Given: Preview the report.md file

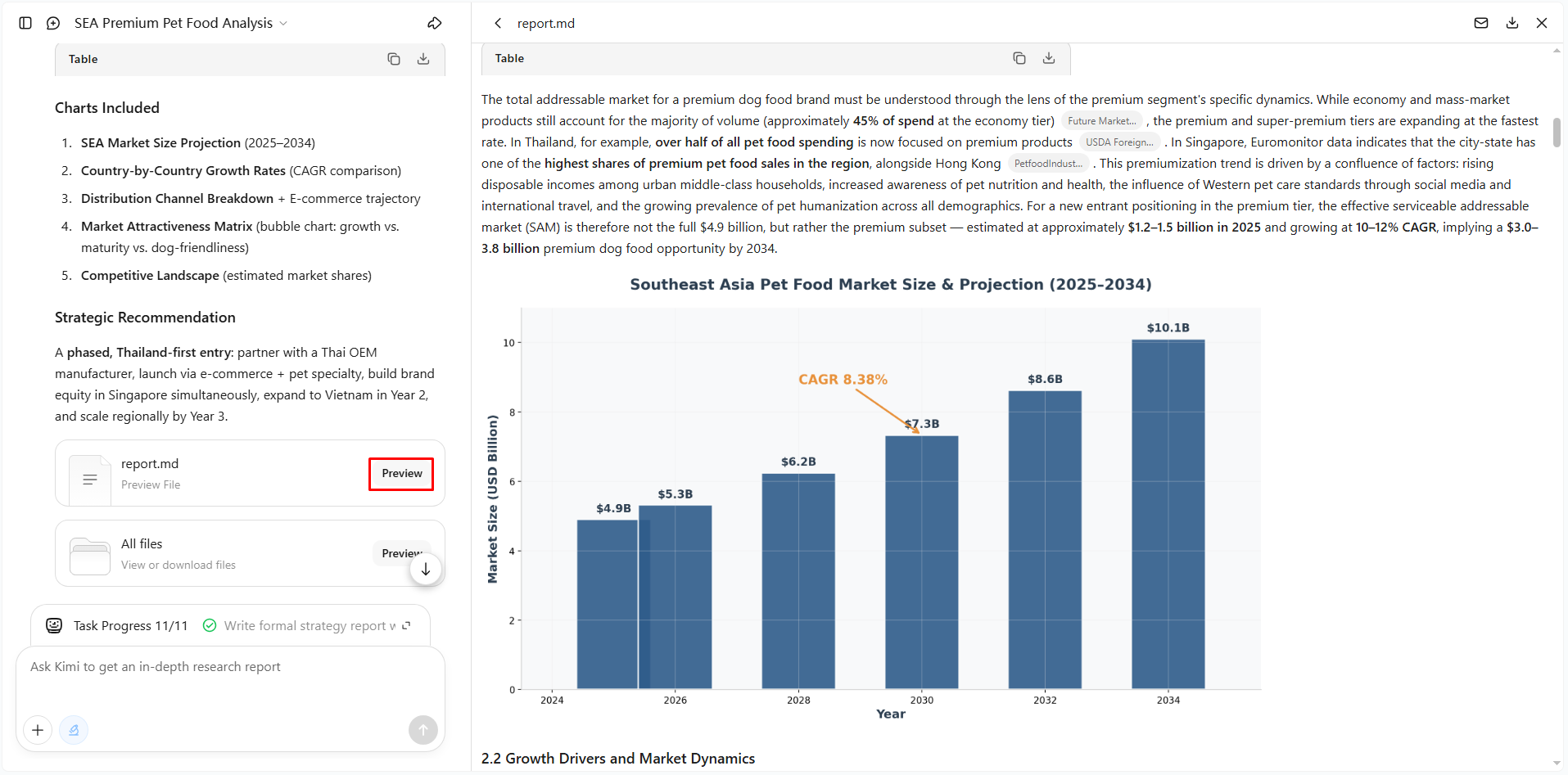Looking at the screenshot, I should pyautogui.click(x=401, y=474).
